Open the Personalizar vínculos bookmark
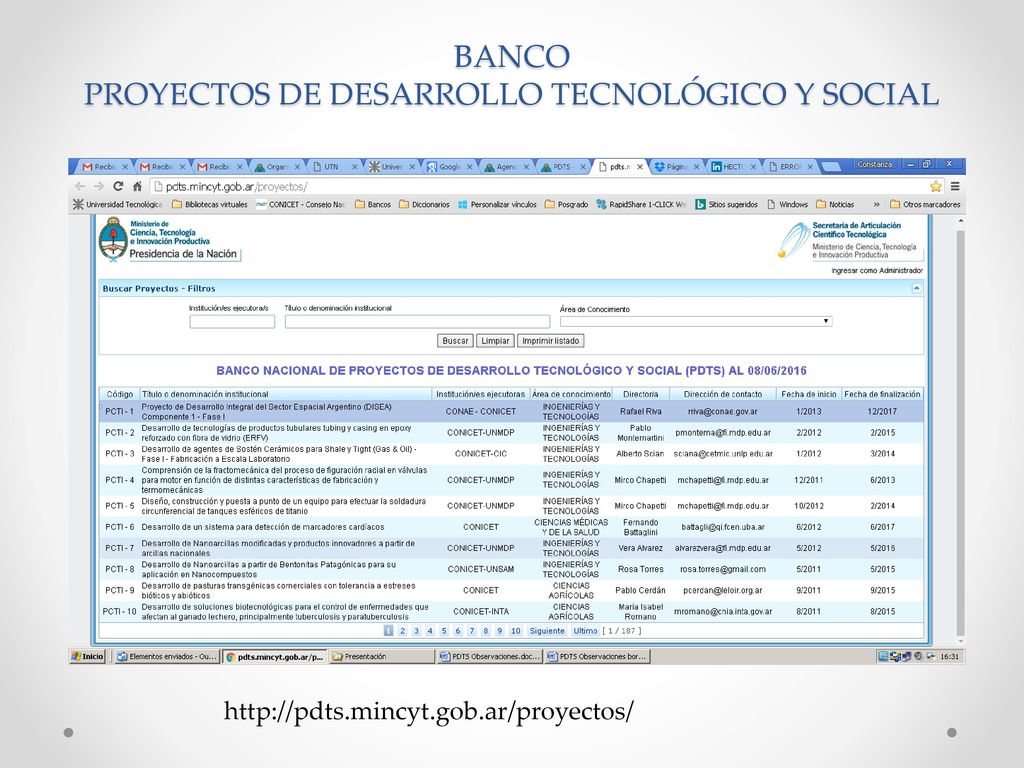The height and width of the screenshot is (768, 1024). click(x=497, y=204)
